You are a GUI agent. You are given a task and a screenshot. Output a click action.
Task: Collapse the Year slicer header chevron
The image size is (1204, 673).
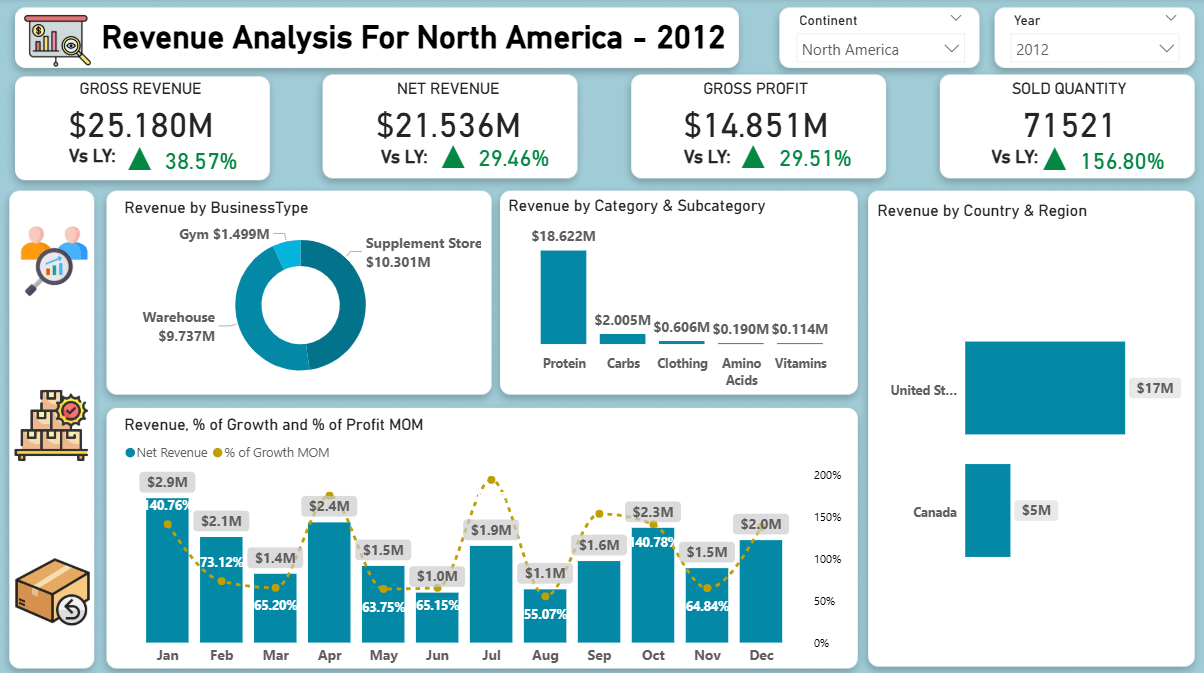pos(1171,18)
